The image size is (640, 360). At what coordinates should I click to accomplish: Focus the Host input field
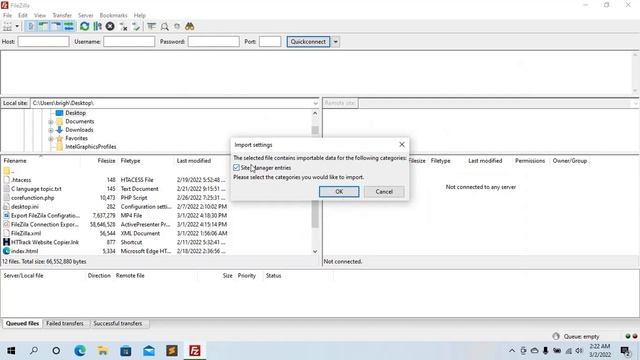point(43,42)
